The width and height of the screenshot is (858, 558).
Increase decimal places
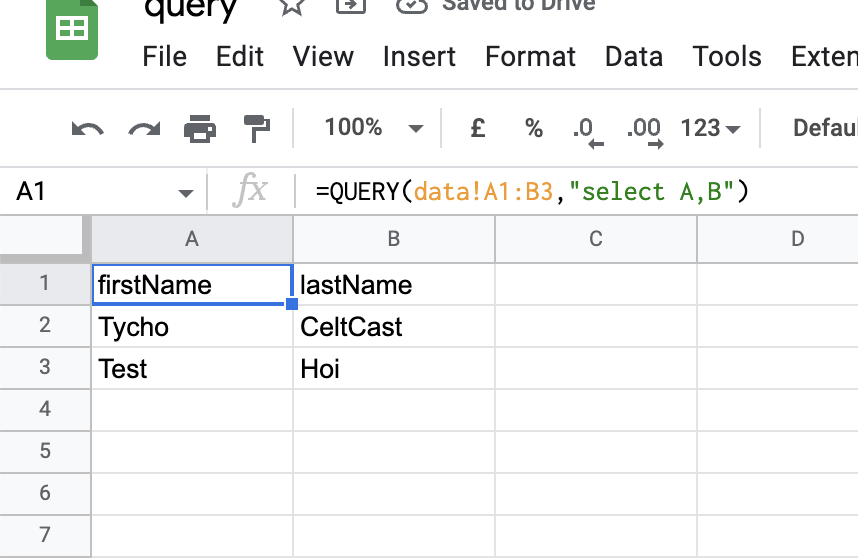click(645, 132)
